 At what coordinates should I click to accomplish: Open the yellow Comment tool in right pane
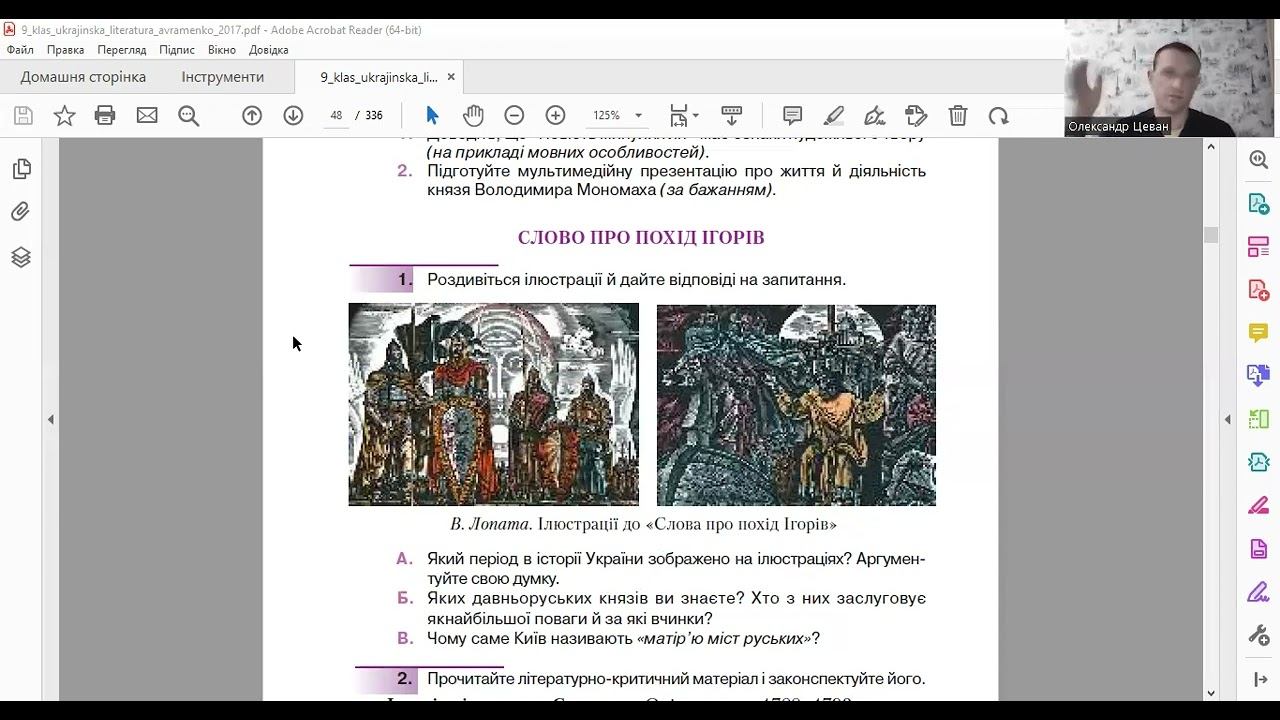[x=1258, y=333]
